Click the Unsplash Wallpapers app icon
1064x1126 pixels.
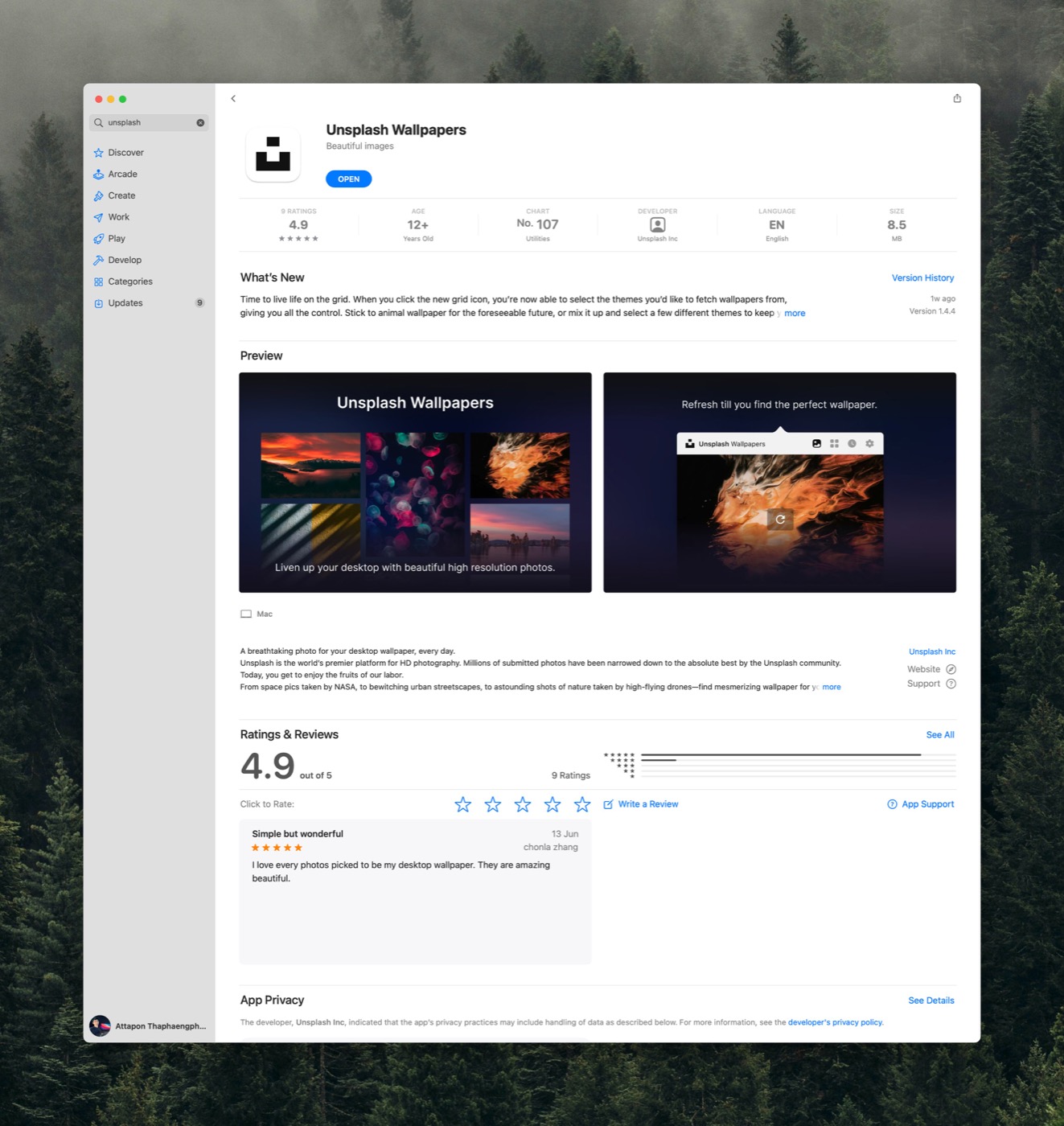273,154
